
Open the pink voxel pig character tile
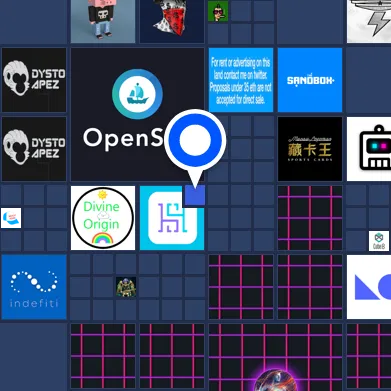103,21
